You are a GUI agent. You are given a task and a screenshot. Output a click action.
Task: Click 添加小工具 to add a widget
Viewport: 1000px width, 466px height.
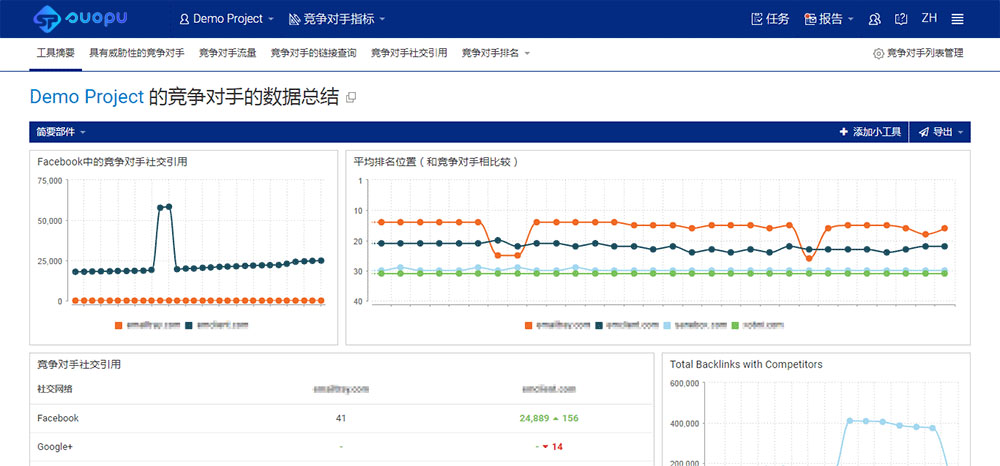[x=871, y=132]
